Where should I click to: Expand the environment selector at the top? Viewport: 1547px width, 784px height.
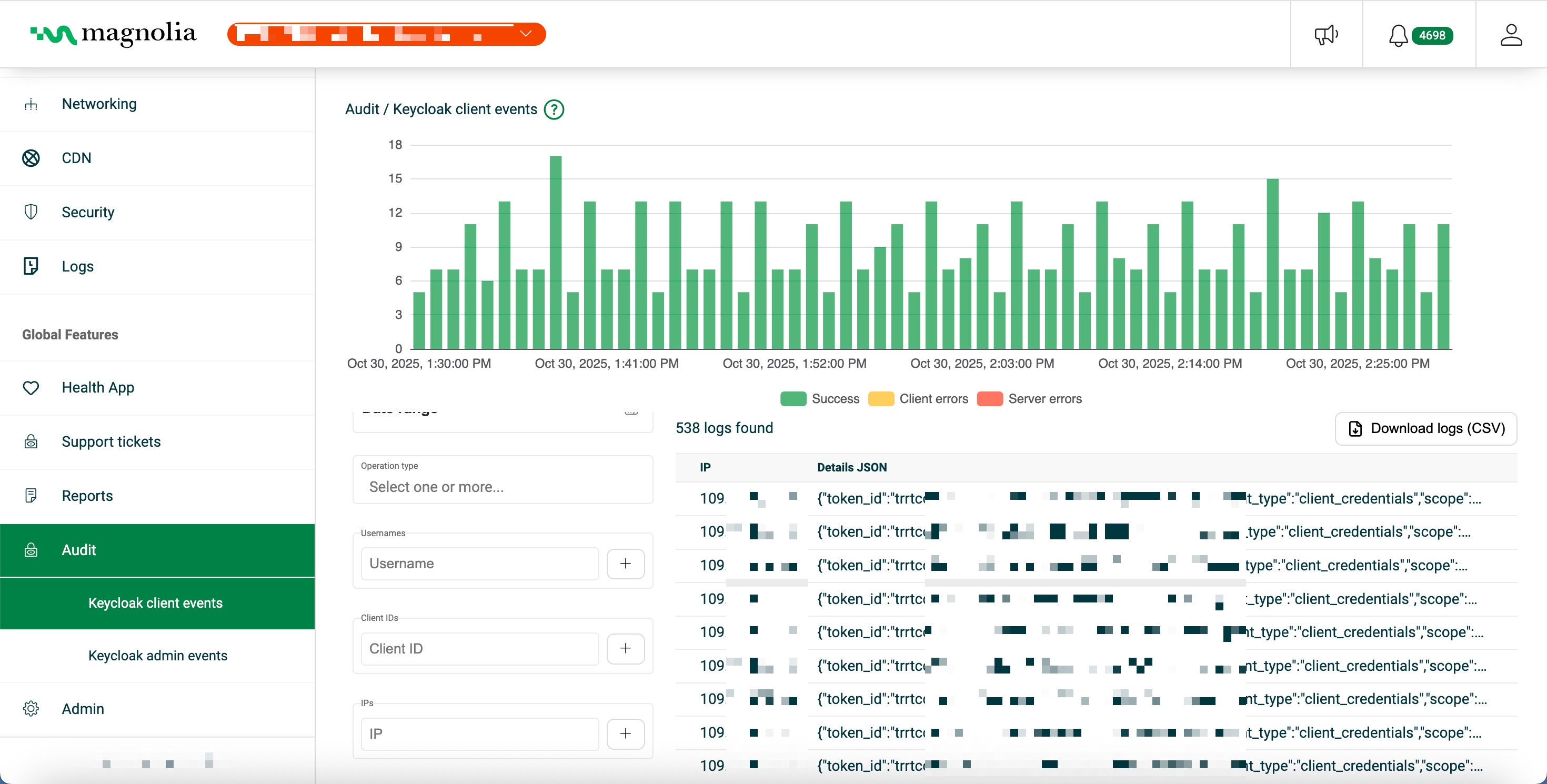pyautogui.click(x=526, y=34)
